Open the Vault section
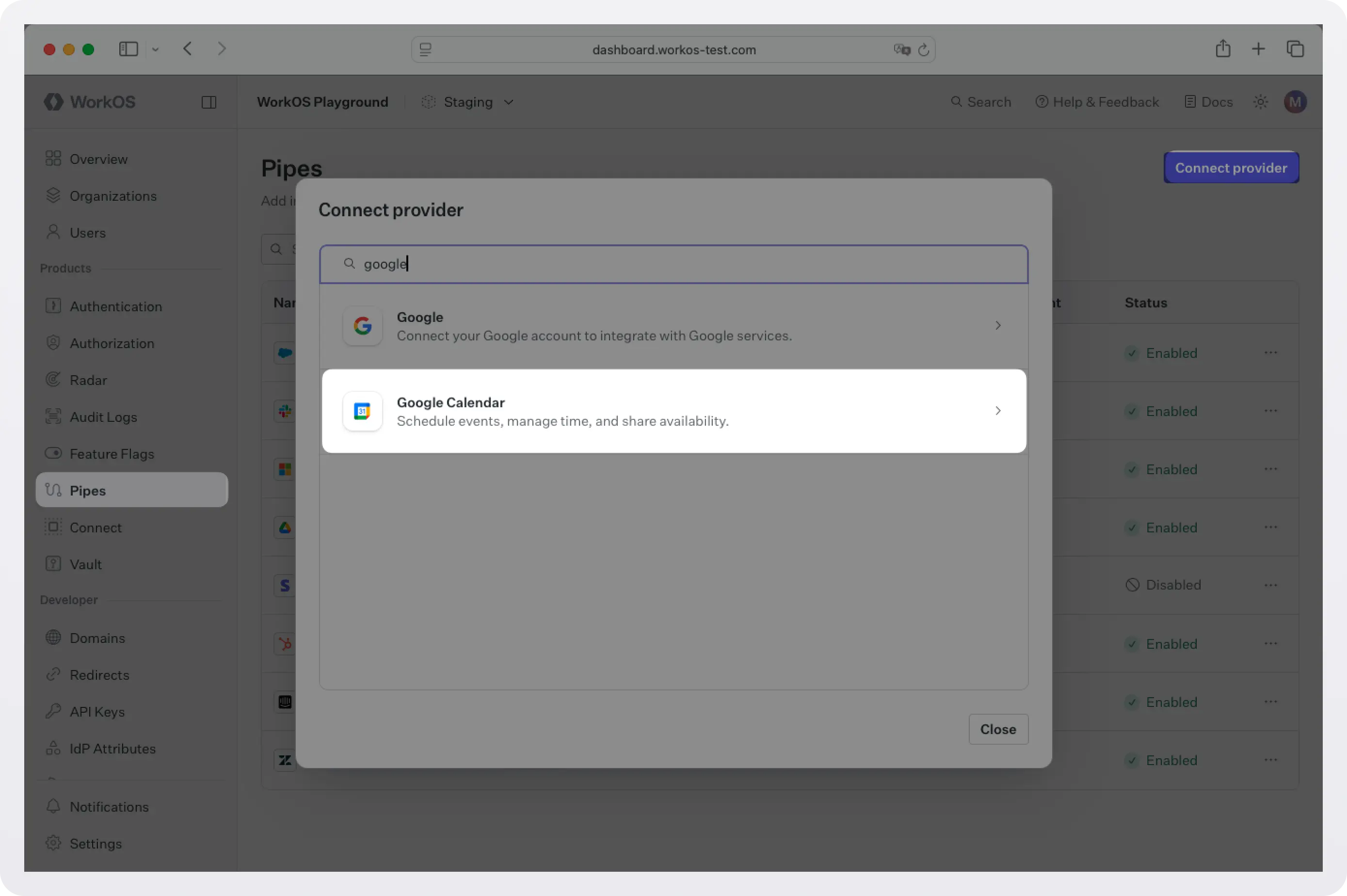The image size is (1347, 896). click(x=86, y=564)
